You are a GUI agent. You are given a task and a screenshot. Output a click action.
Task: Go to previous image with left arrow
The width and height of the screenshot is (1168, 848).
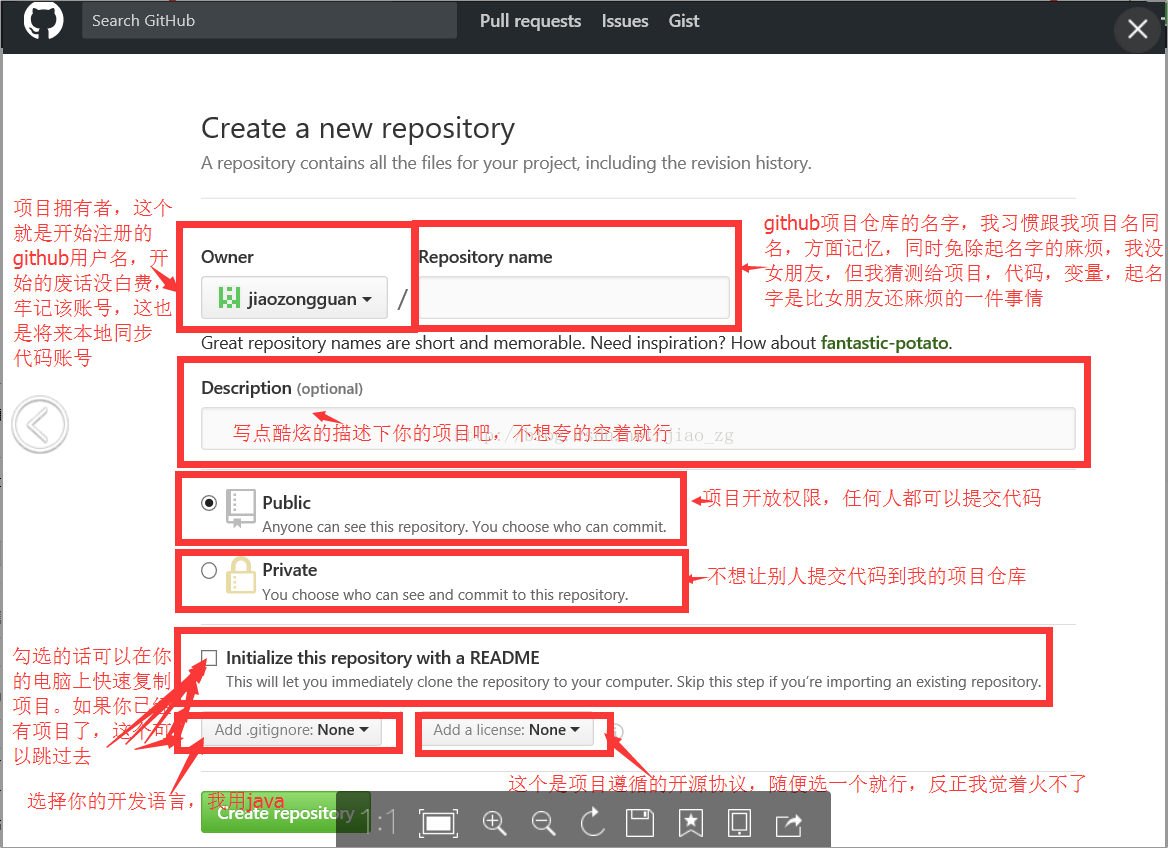click(39, 425)
